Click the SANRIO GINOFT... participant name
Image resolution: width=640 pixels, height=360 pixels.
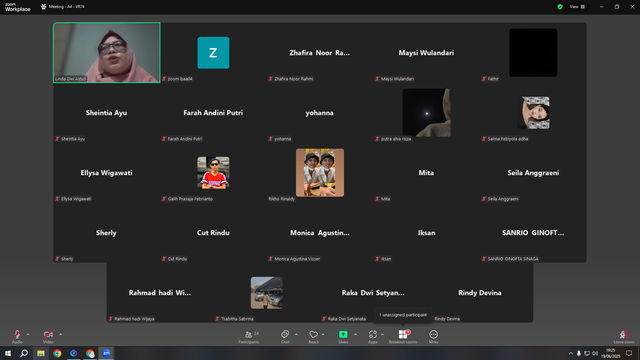click(x=533, y=233)
